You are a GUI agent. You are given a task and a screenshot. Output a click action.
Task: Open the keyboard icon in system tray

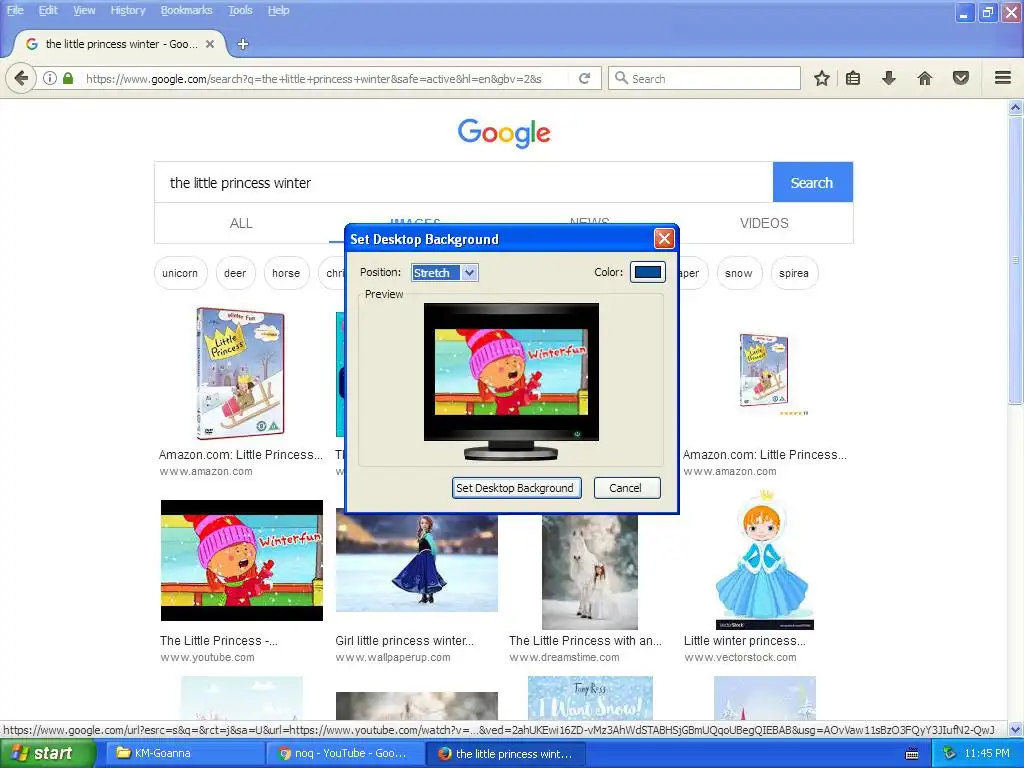click(912, 754)
